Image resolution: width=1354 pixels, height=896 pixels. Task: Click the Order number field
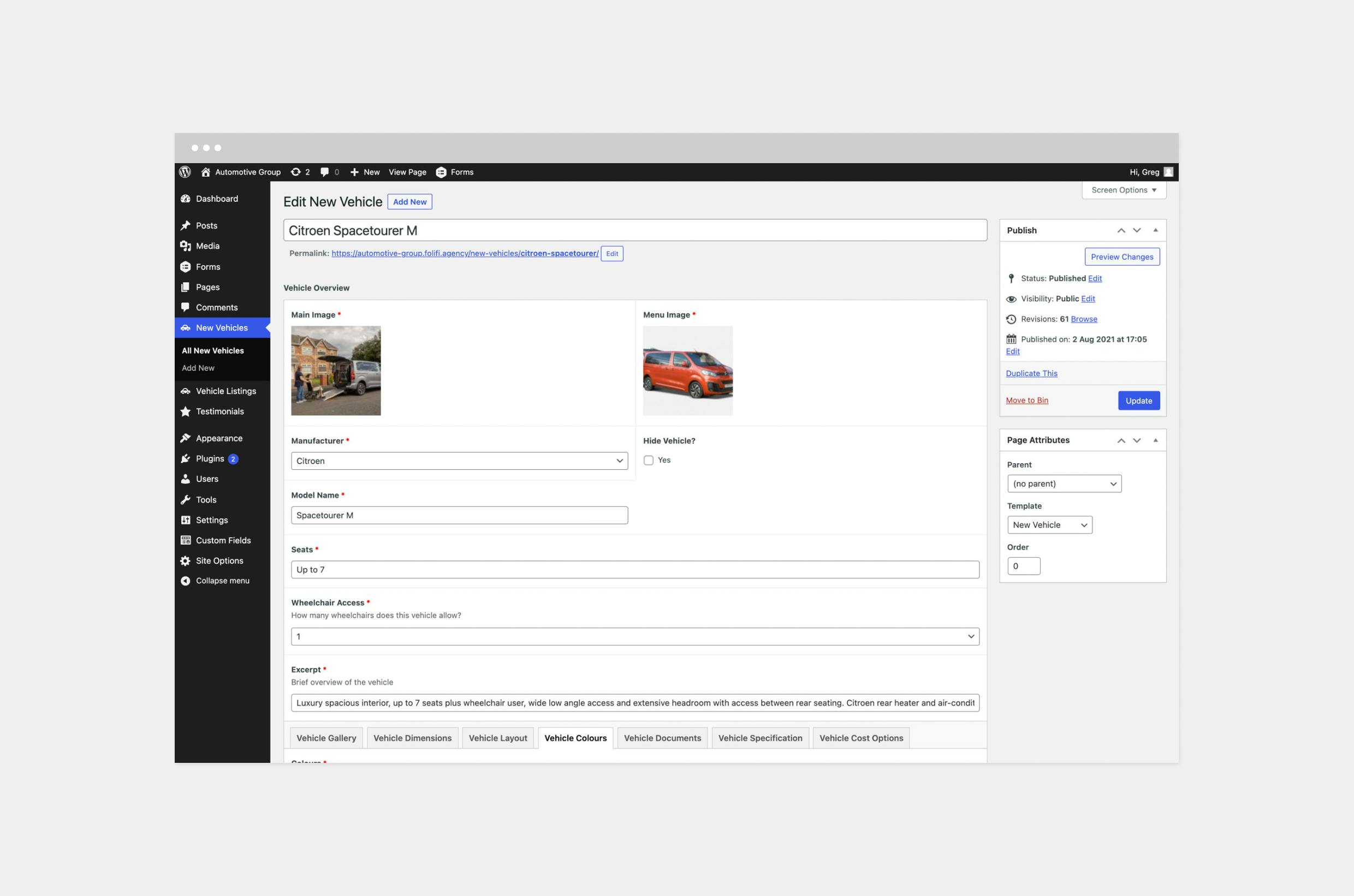coord(1024,566)
